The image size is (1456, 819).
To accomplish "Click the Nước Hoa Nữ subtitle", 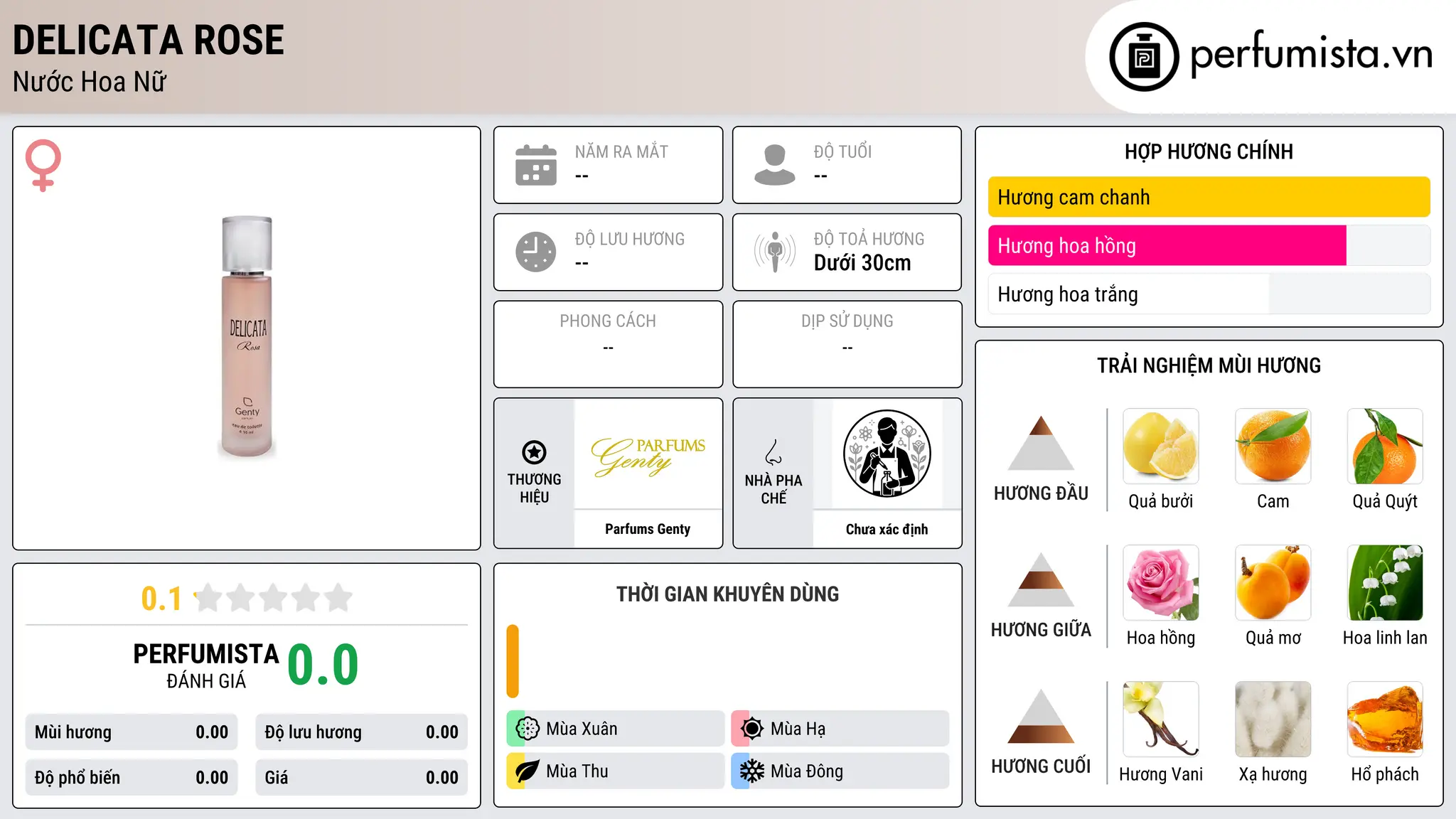I will pos(90,82).
